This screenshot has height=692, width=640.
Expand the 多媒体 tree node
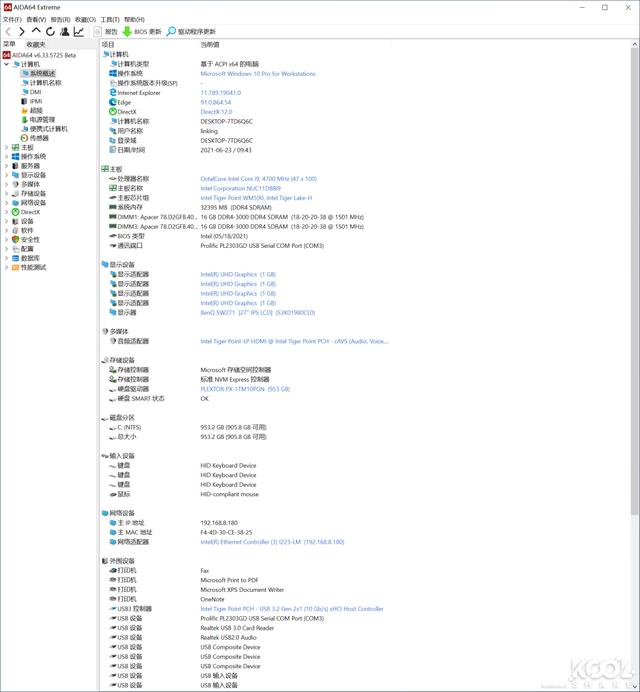point(7,184)
